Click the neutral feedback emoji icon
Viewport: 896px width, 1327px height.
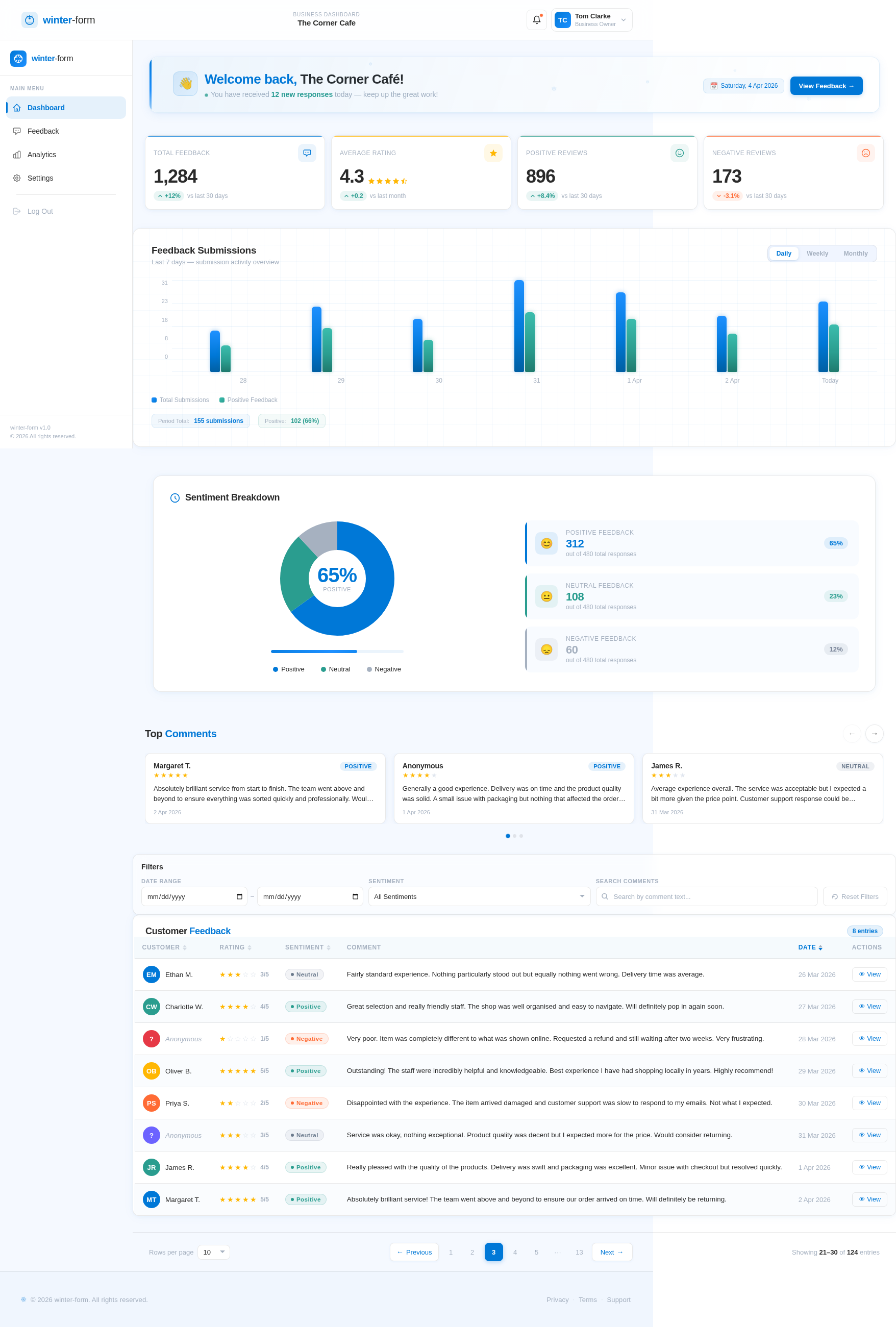(x=546, y=596)
